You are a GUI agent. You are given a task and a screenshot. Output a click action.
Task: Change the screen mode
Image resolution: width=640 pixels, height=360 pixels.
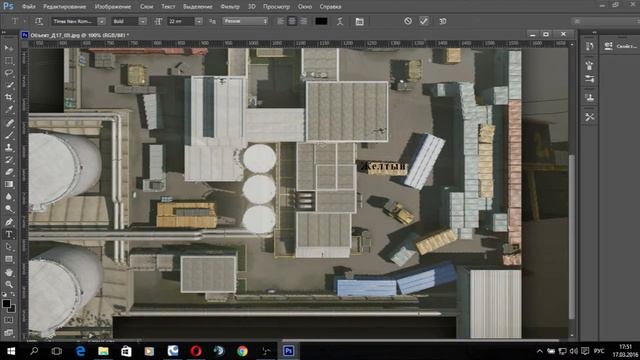pos(9,332)
